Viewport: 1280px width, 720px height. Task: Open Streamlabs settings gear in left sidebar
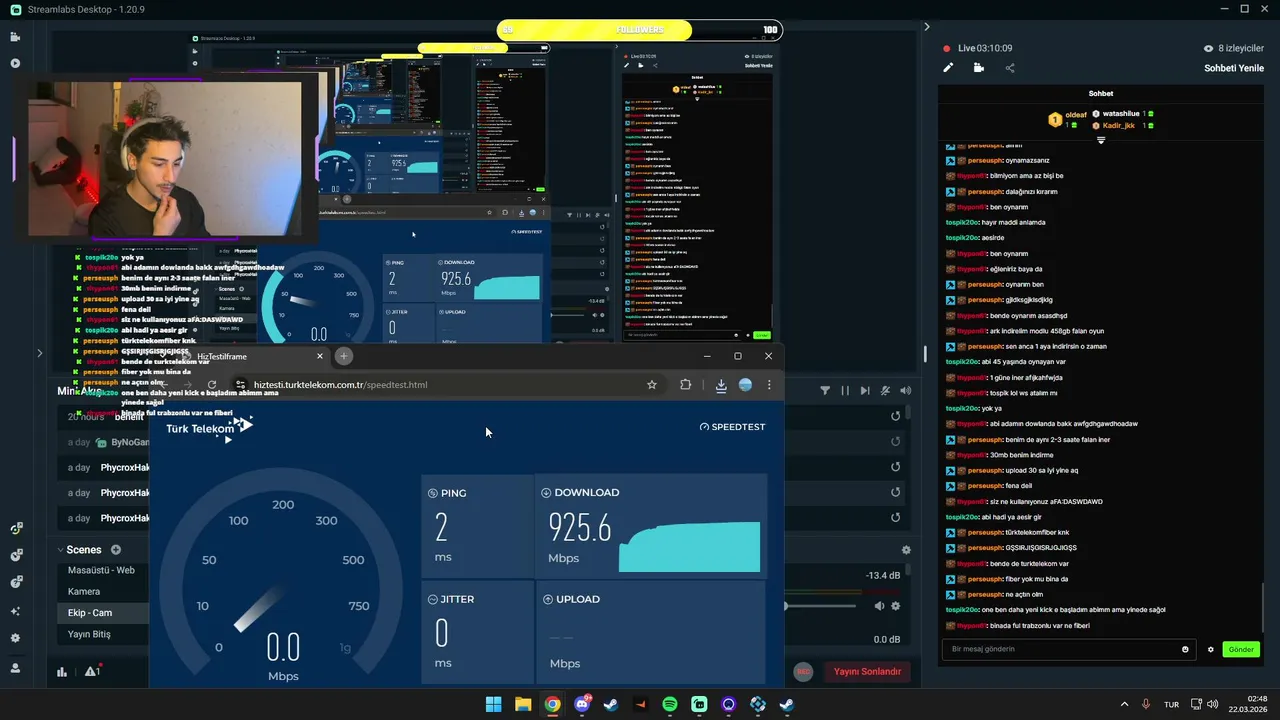(x=15, y=638)
